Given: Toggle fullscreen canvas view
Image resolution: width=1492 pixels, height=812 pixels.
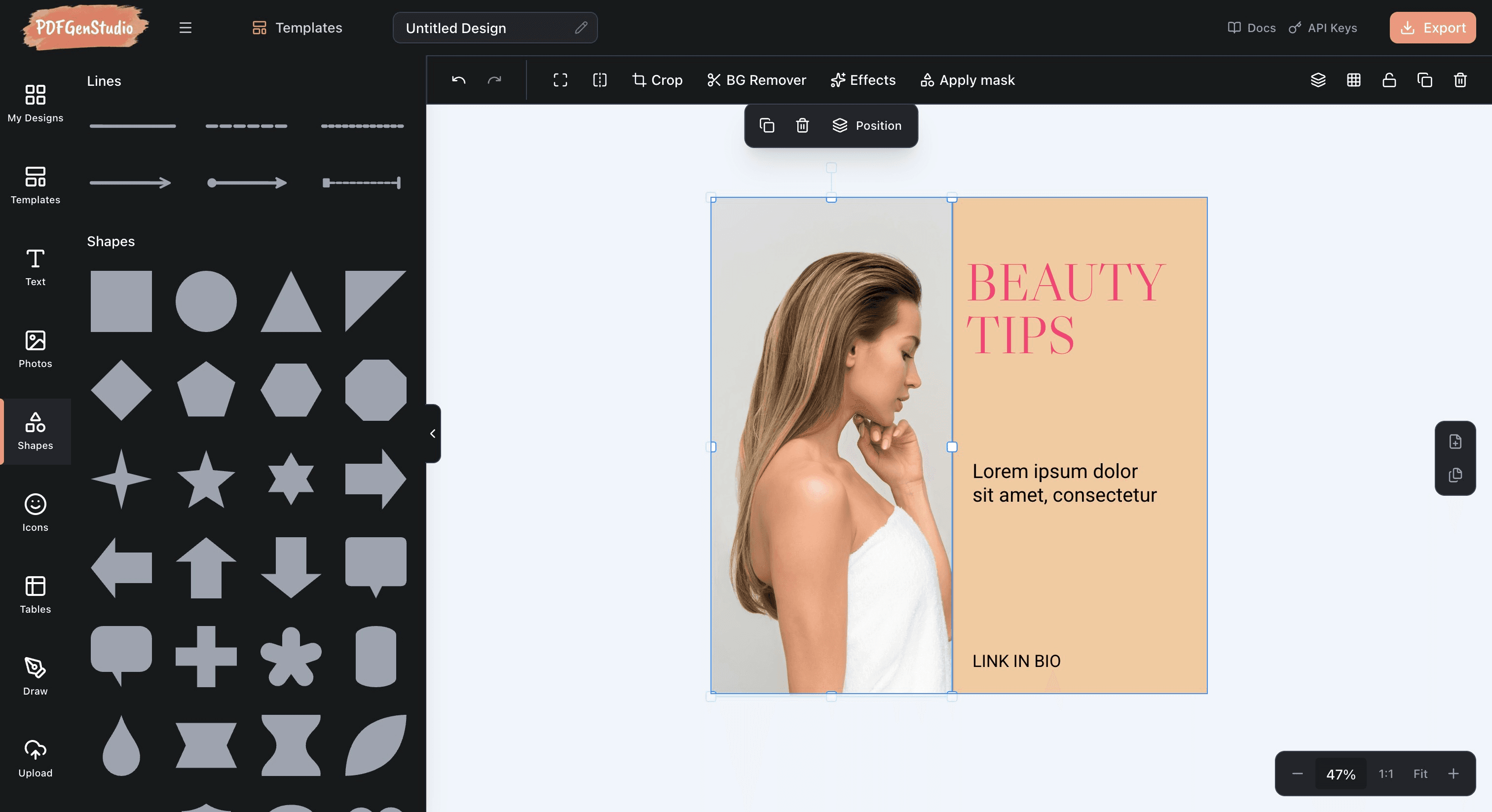Looking at the screenshot, I should coord(560,80).
